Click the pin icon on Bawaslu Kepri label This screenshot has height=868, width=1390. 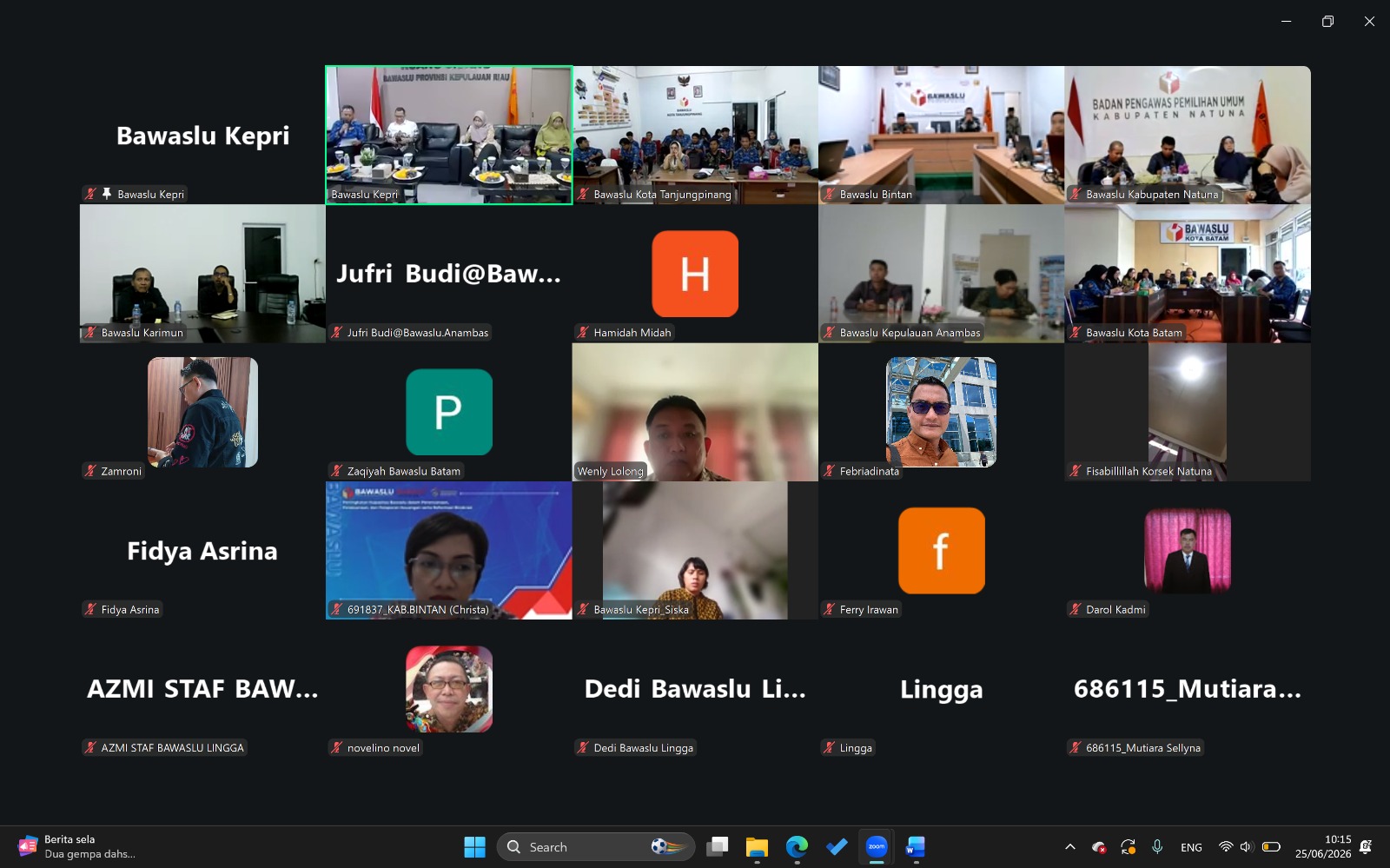click(x=107, y=194)
